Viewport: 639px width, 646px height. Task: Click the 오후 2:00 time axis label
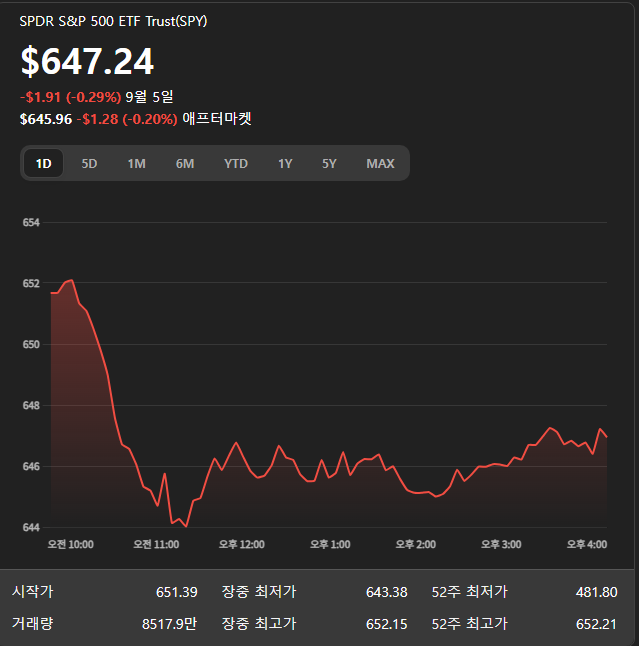click(416, 544)
